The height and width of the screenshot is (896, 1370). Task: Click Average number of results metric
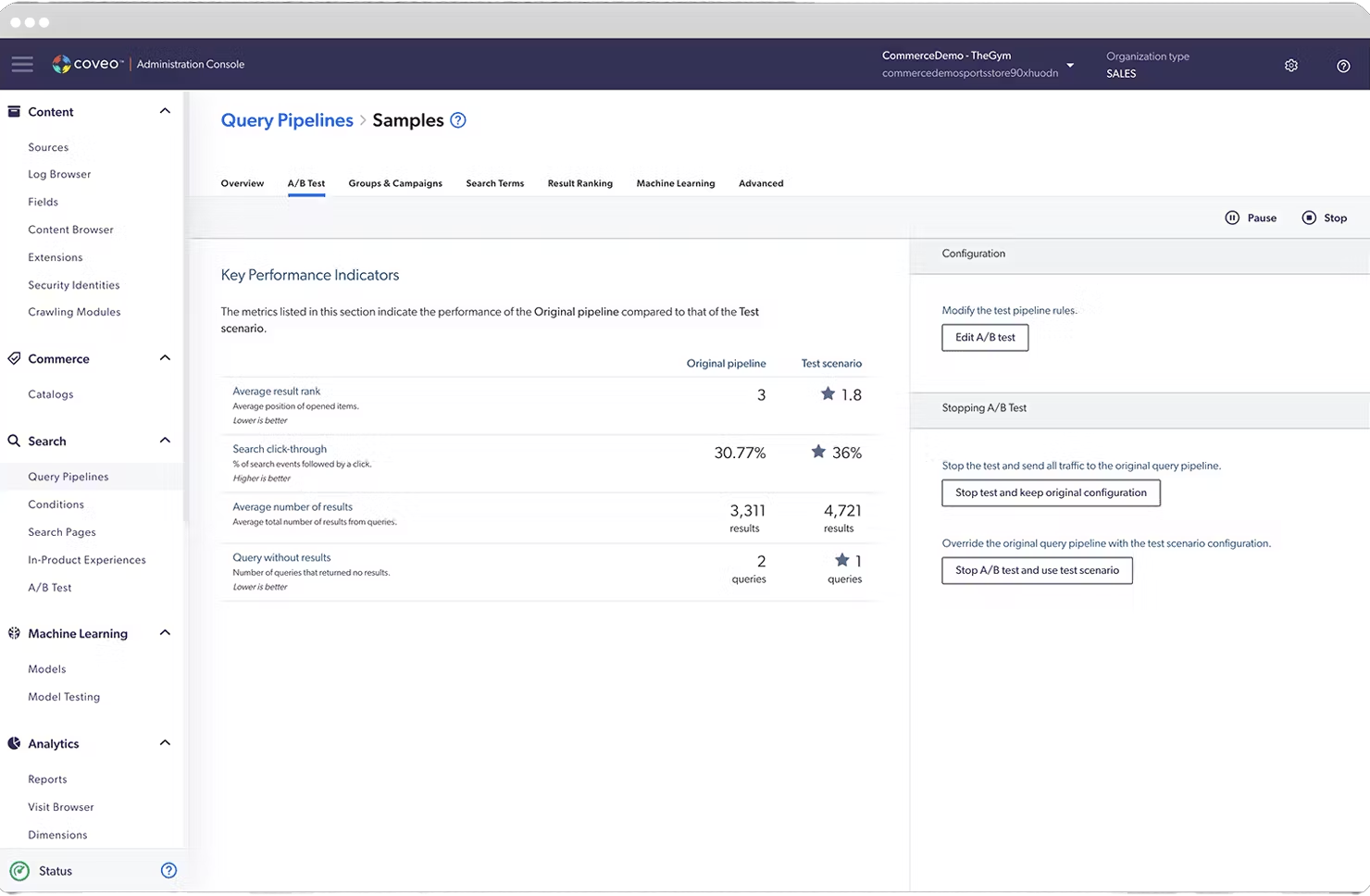pos(293,507)
